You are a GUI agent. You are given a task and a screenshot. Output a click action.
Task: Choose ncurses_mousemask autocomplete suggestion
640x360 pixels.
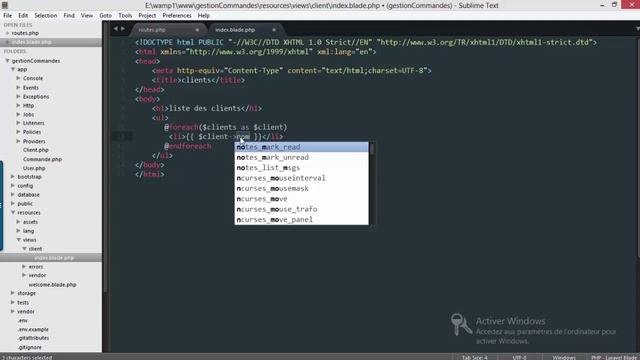click(302, 189)
